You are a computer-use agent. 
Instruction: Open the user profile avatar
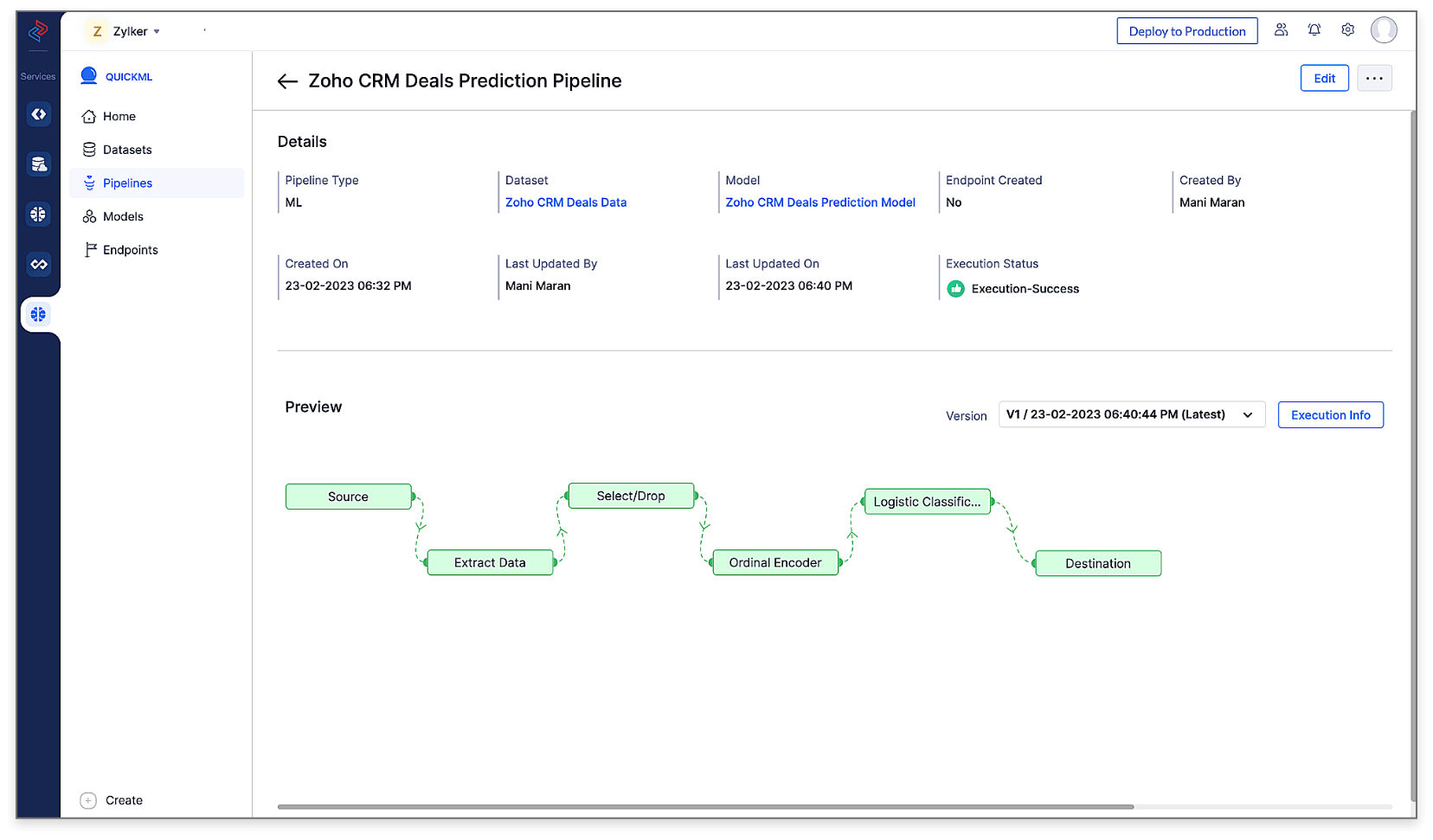point(1384,30)
